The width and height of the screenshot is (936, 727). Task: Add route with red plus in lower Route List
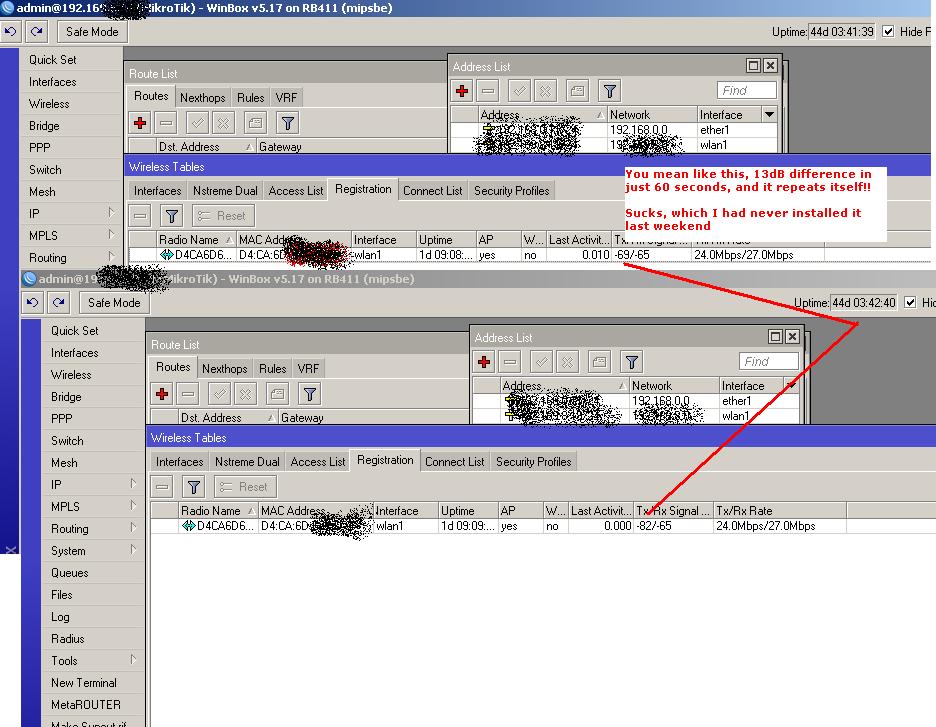pos(162,394)
